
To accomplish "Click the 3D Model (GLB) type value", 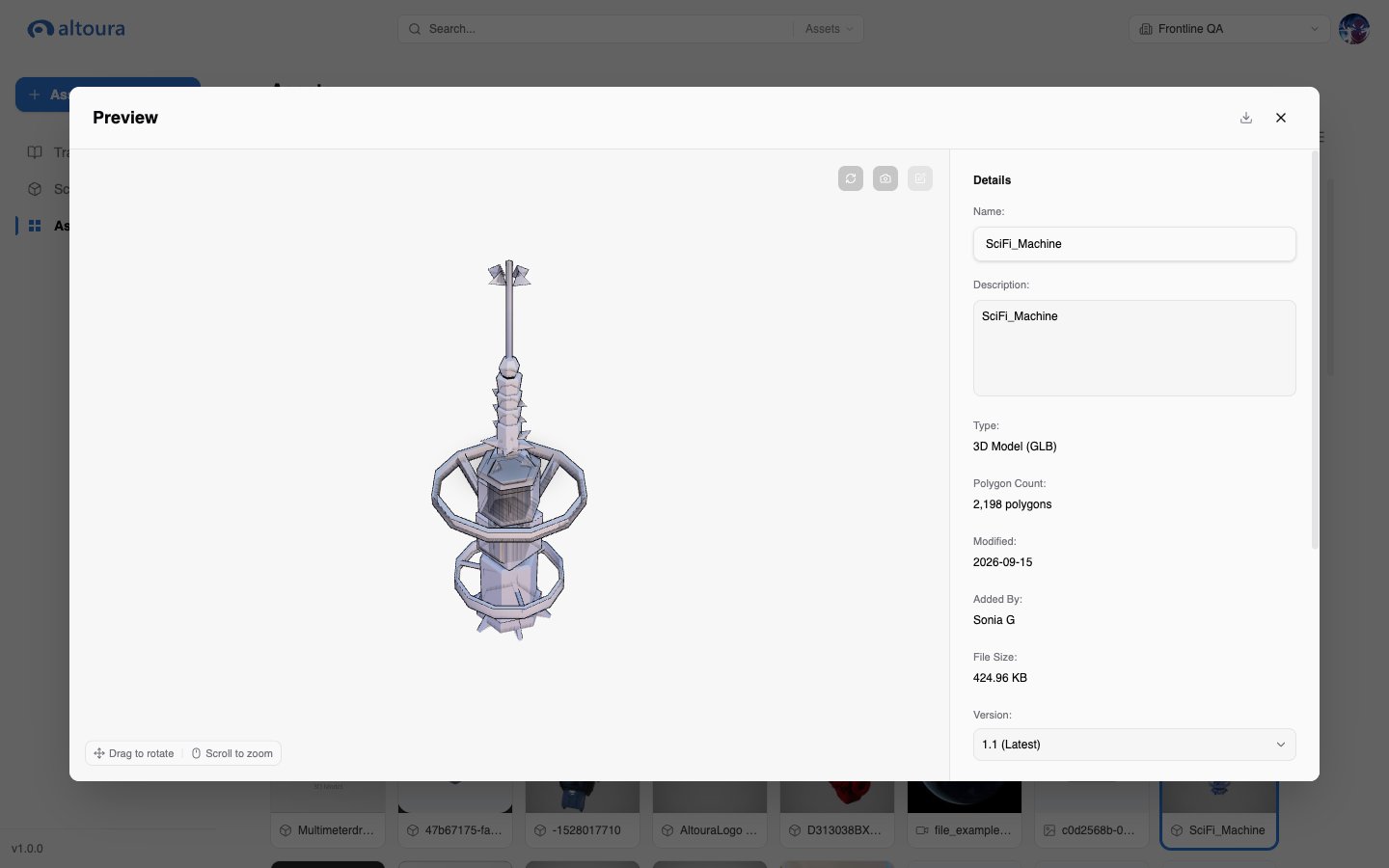I will pos(1015,447).
